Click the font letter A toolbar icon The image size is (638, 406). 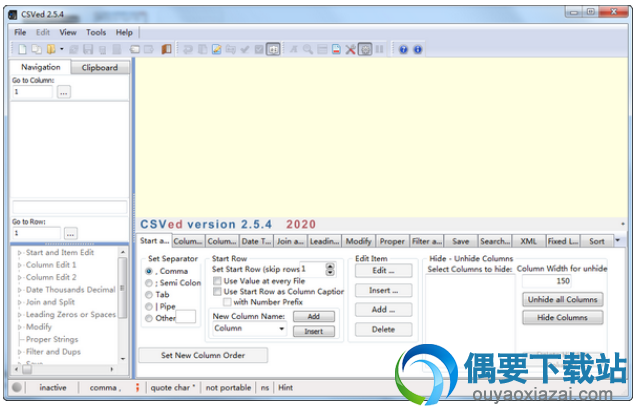click(293, 50)
